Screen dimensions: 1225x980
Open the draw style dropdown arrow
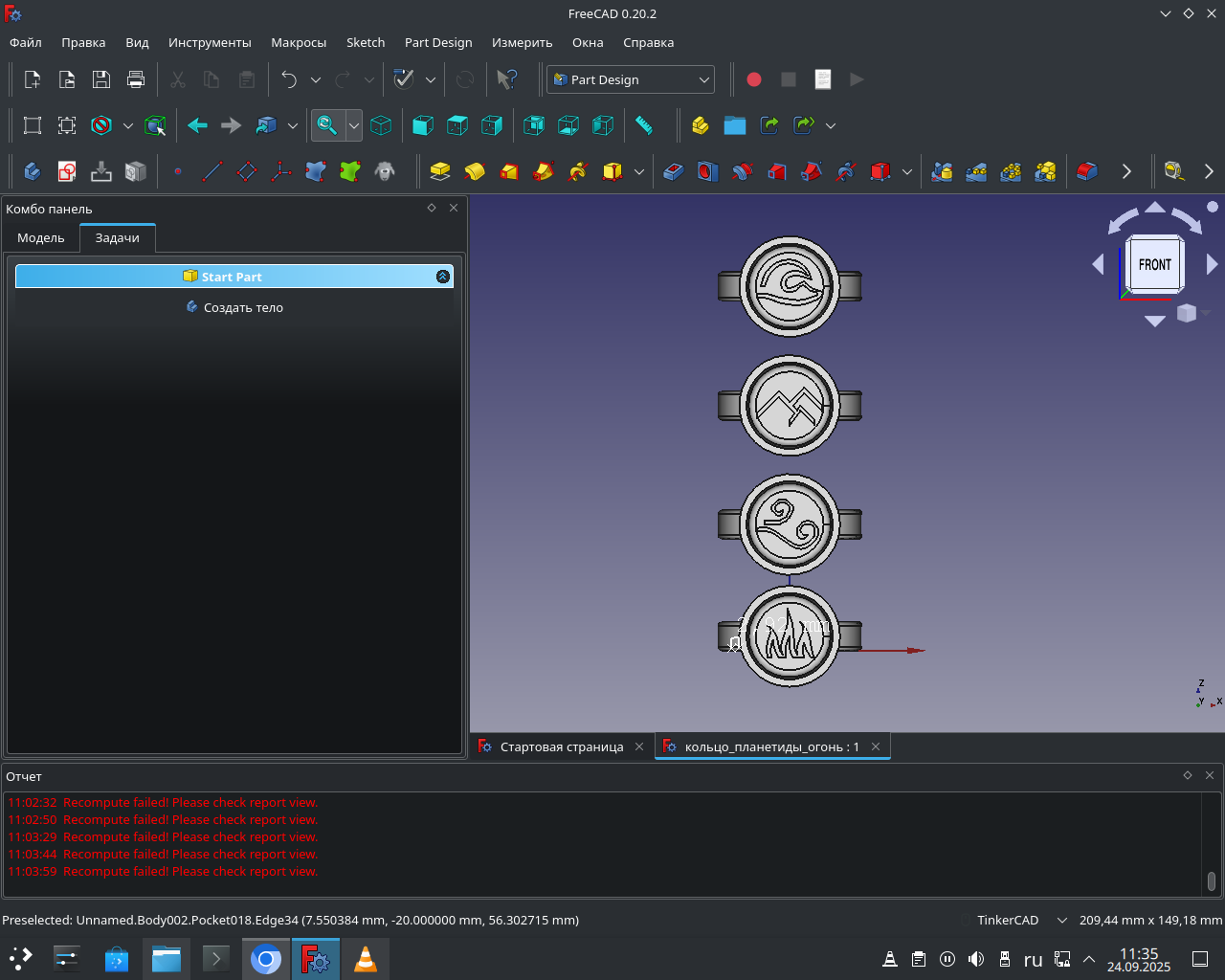[128, 125]
